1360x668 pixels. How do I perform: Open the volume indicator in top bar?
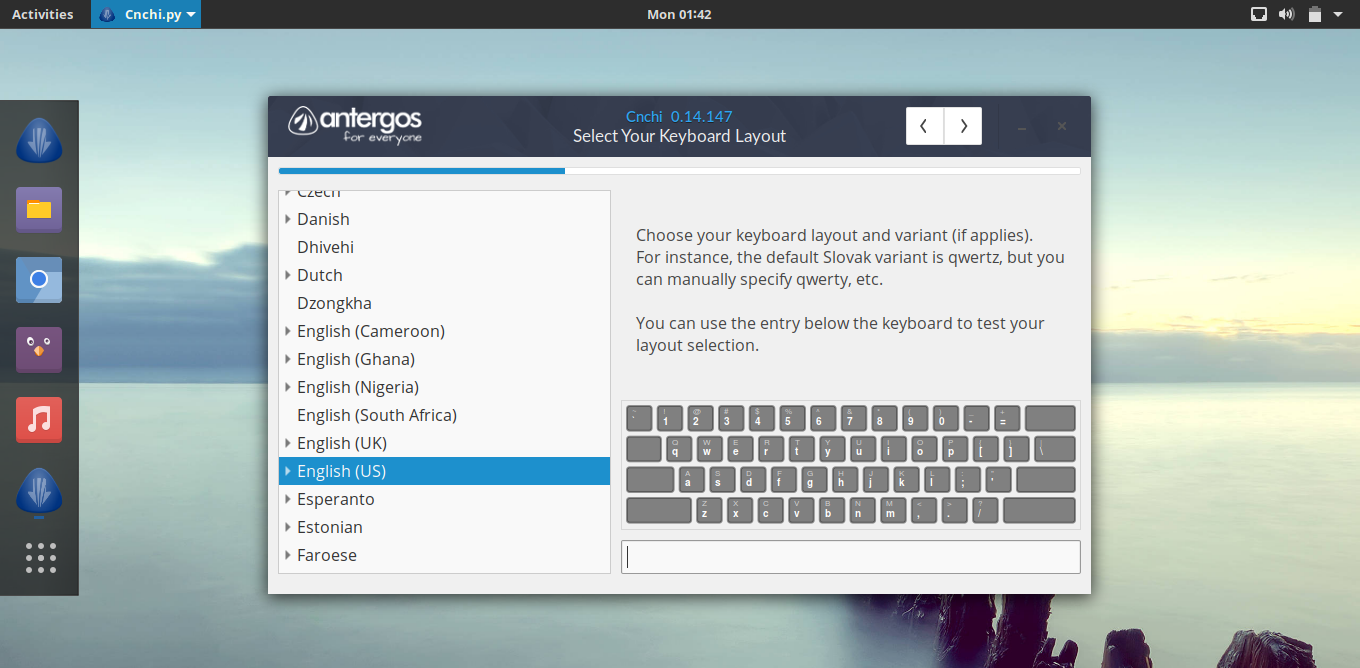click(x=1286, y=14)
